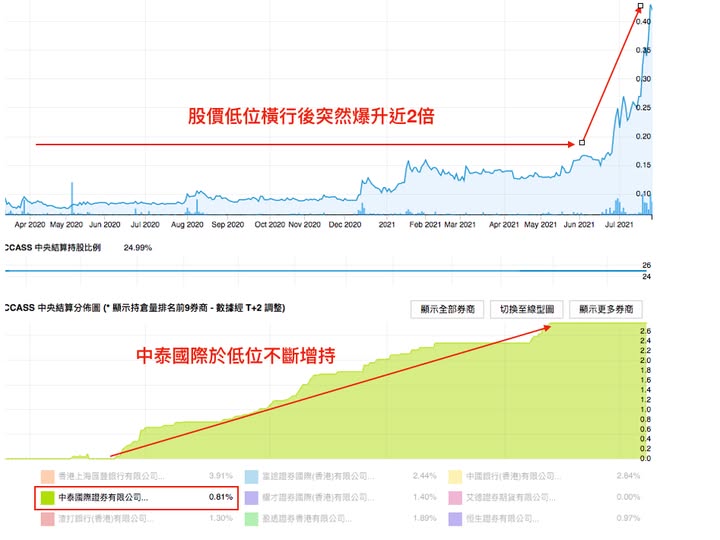
Task: Click the Jul 2021 axis label
Action: tap(619, 225)
